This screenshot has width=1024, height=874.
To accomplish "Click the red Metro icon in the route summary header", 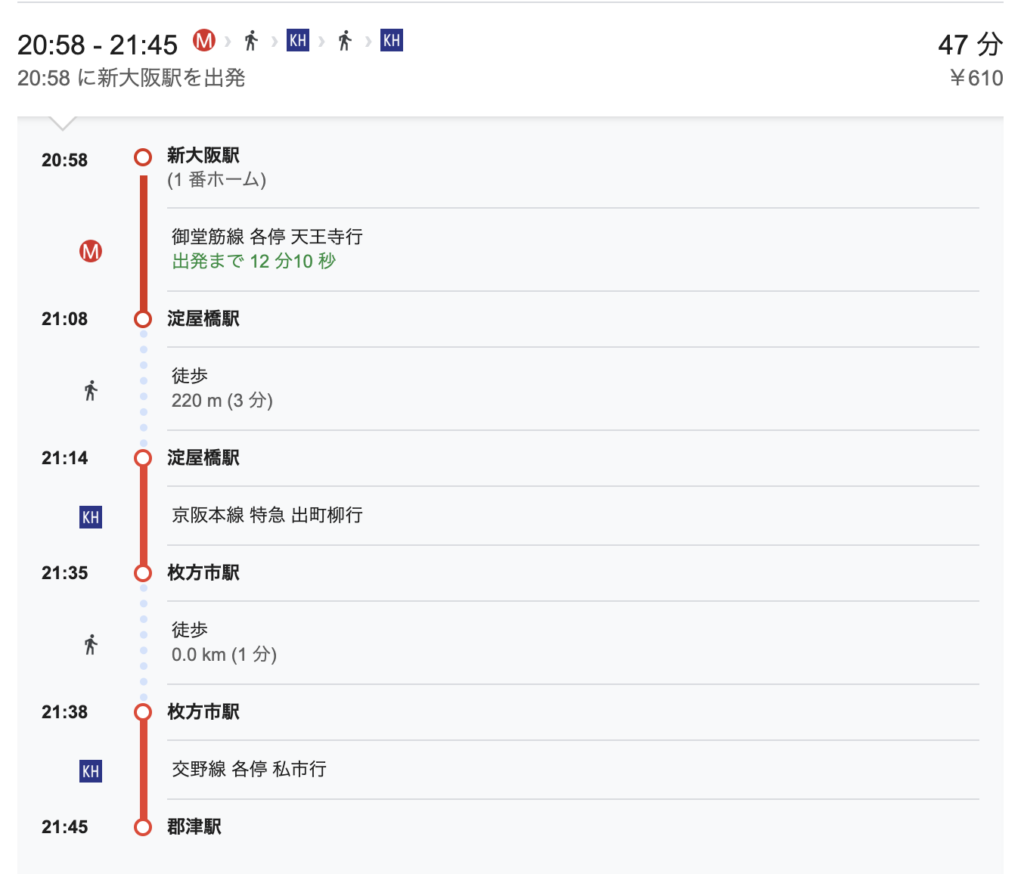I will click(x=204, y=41).
